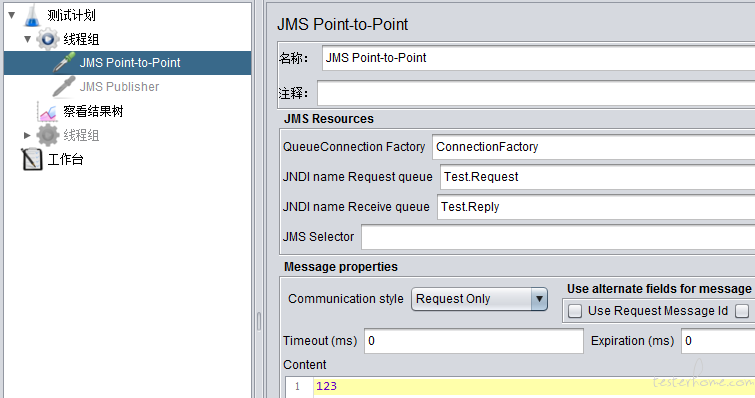Click the active thread group gear icon

(48, 39)
